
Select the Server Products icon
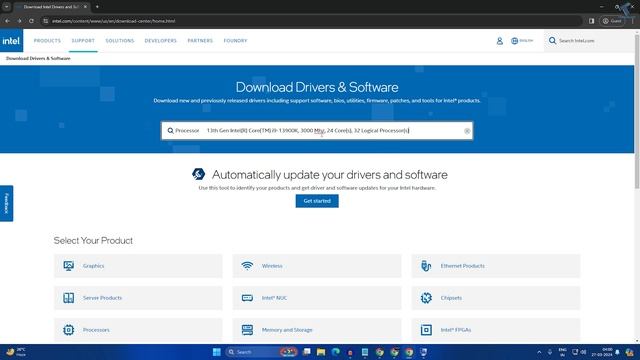(69, 298)
